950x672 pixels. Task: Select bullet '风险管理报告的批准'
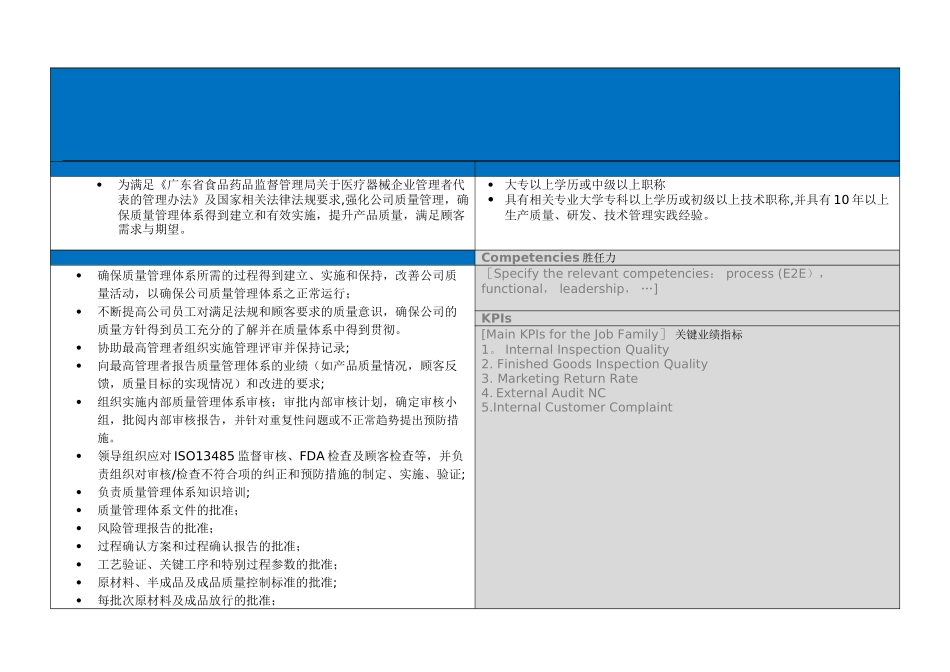(x=156, y=528)
